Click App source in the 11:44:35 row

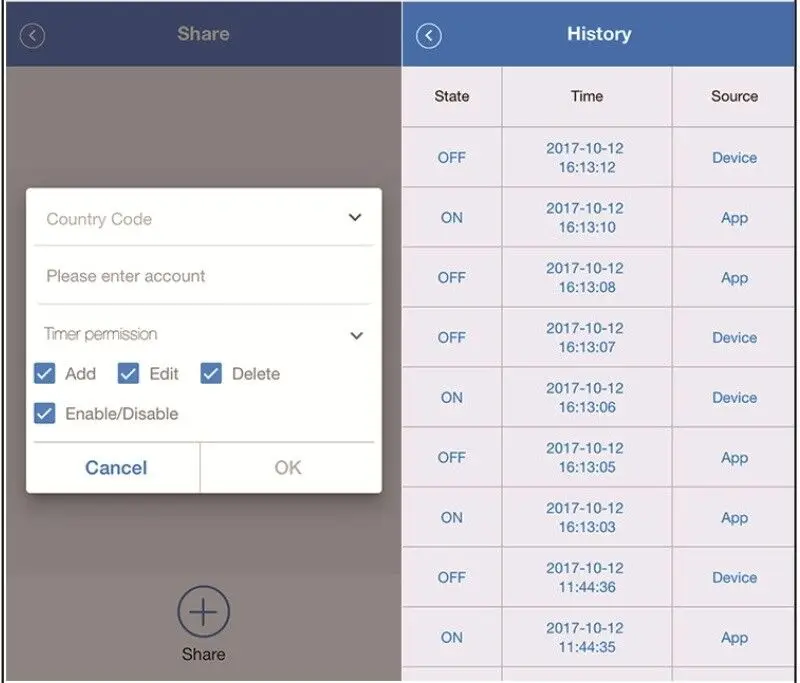coord(734,638)
